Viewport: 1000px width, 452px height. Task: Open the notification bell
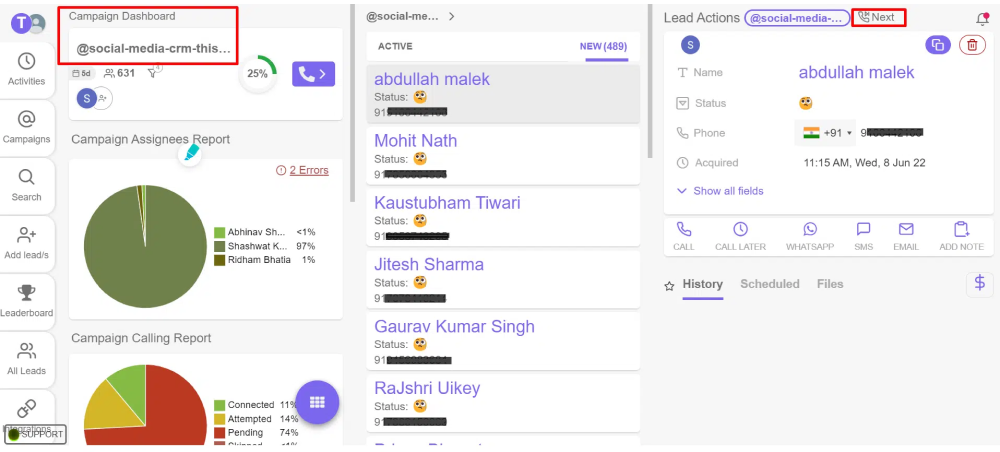point(982,19)
